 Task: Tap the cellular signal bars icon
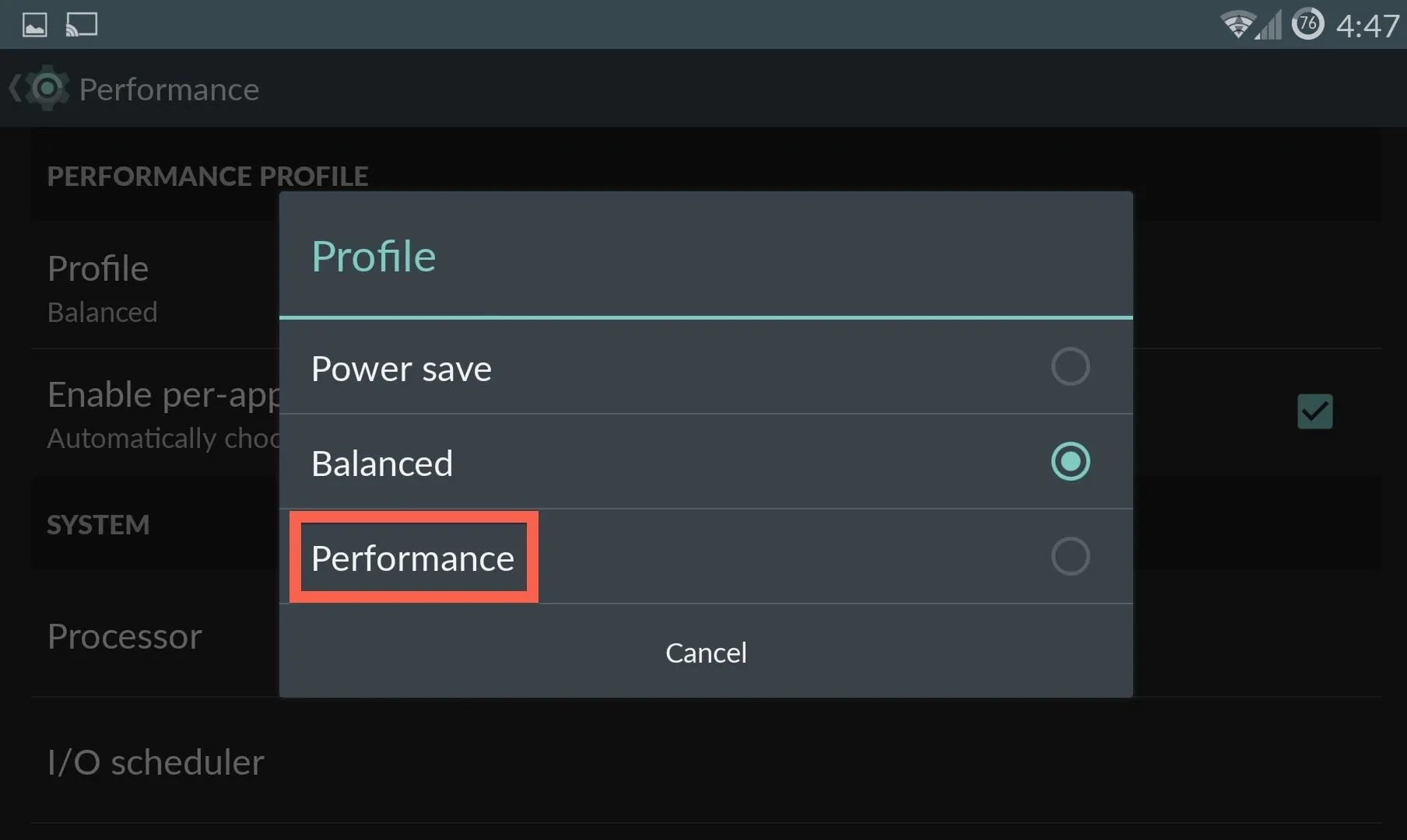1268,25
